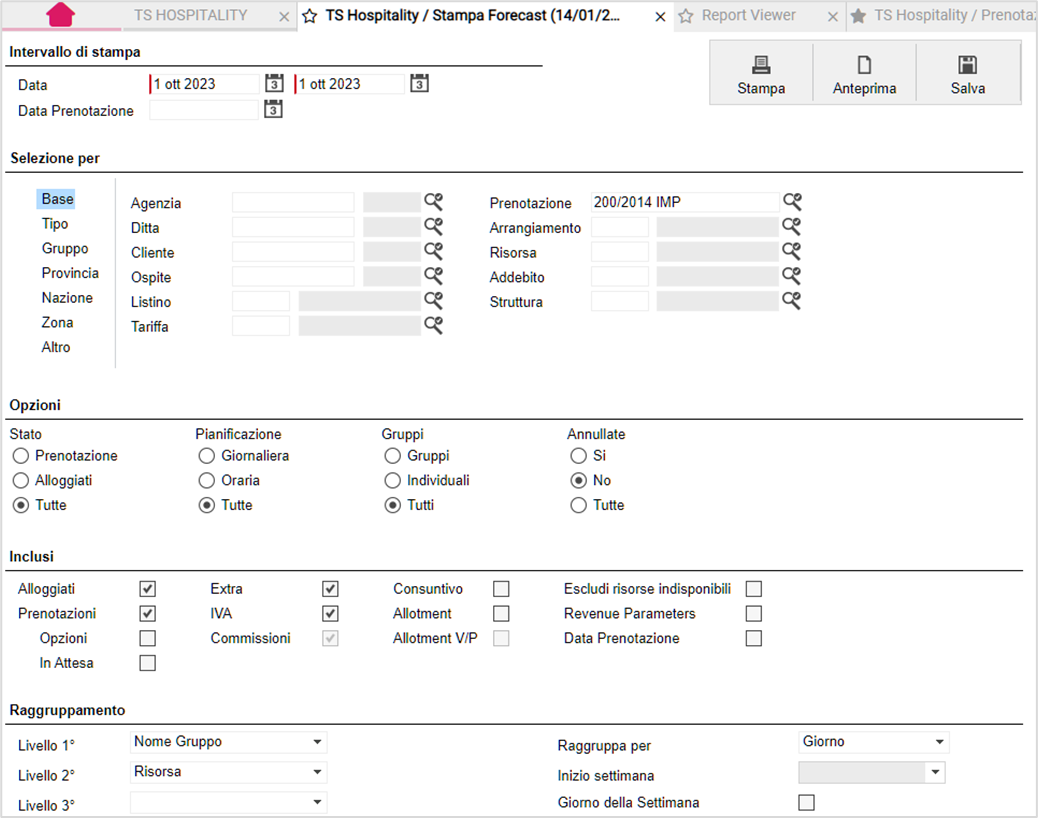The width and height of the screenshot is (1038, 818).
Task: Select Annullate Tutte radio
Action: point(579,505)
